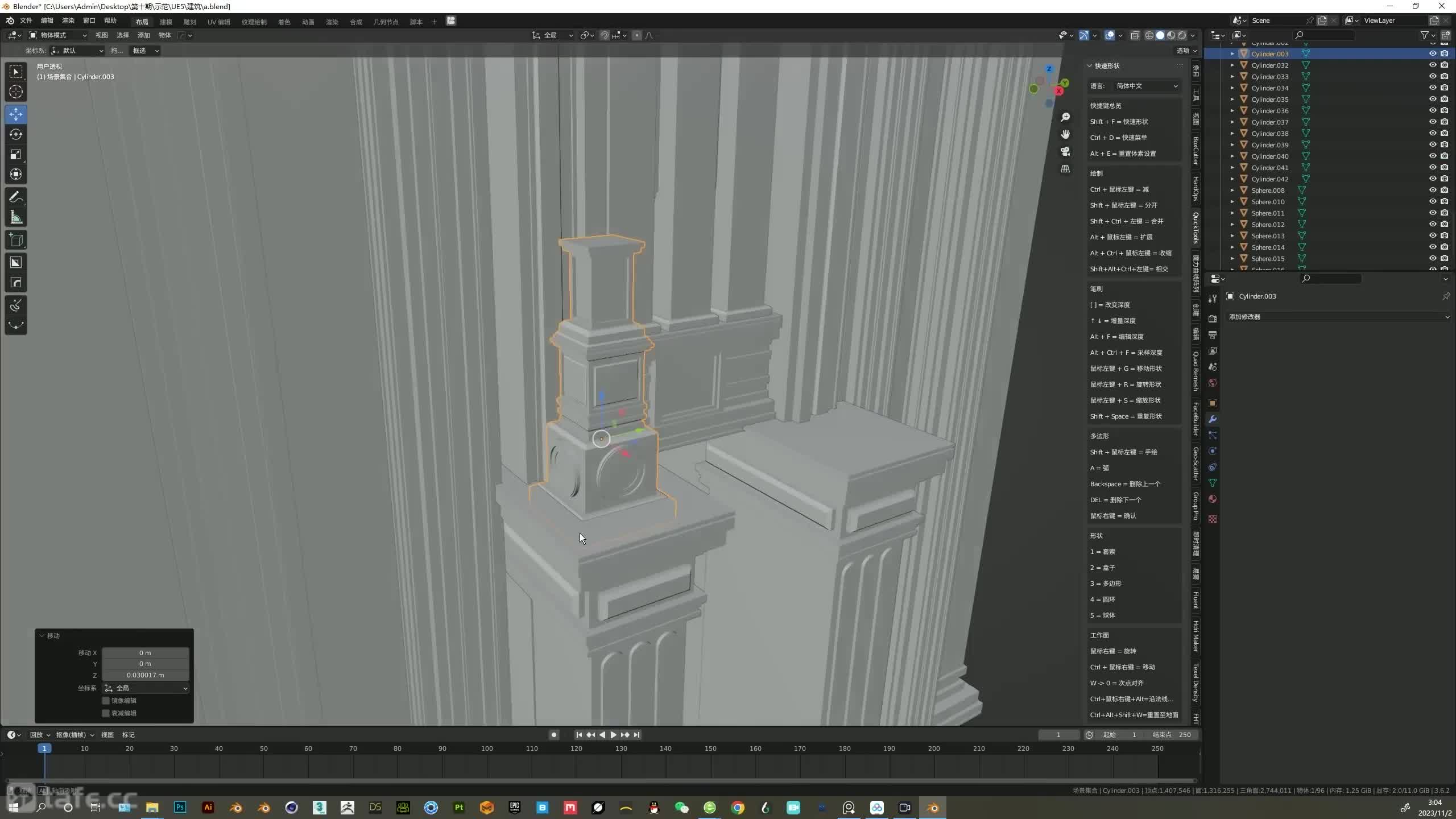Toggle X-ray display icon
Image resolution: width=1456 pixels, height=819 pixels.
click(x=1135, y=35)
